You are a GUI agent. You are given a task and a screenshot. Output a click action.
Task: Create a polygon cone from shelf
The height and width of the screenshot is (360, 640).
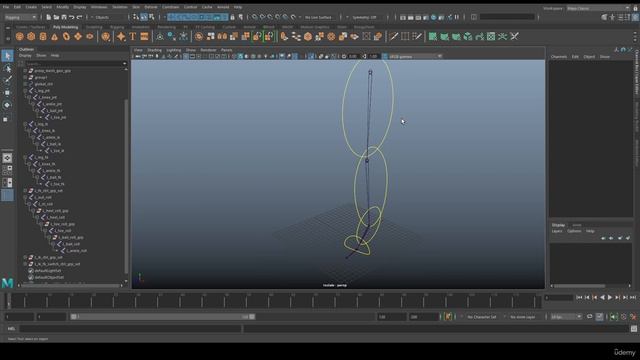54,37
